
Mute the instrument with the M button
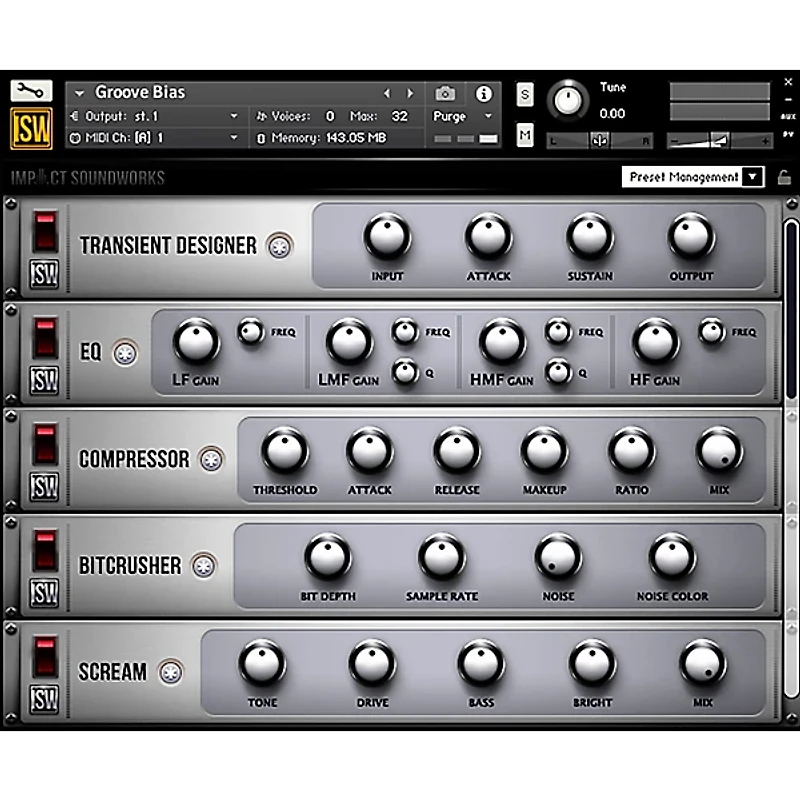[525, 135]
